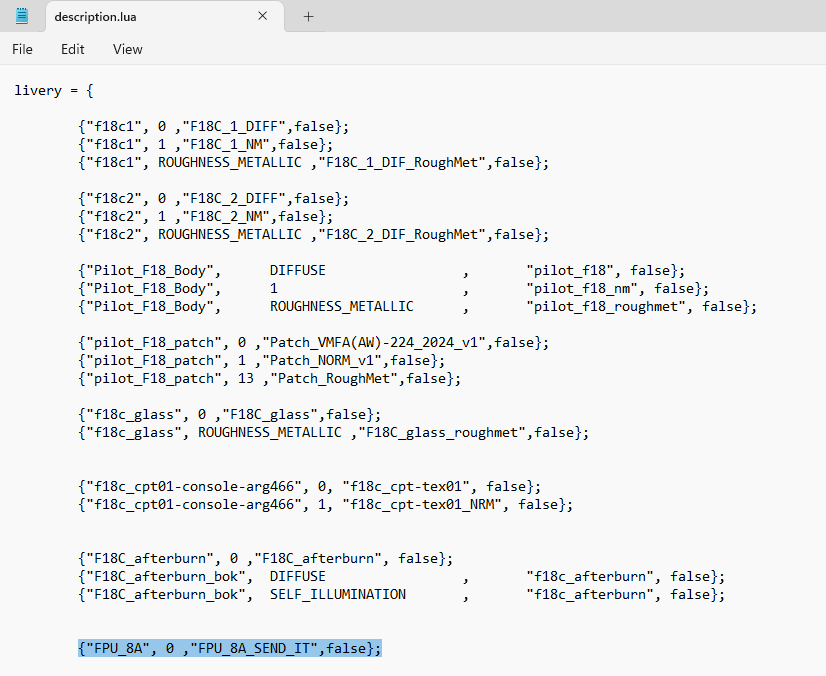826x676 pixels.
Task: Click the highlighted FPU_8A_SEND_IT line
Action: [x=229, y=648]
